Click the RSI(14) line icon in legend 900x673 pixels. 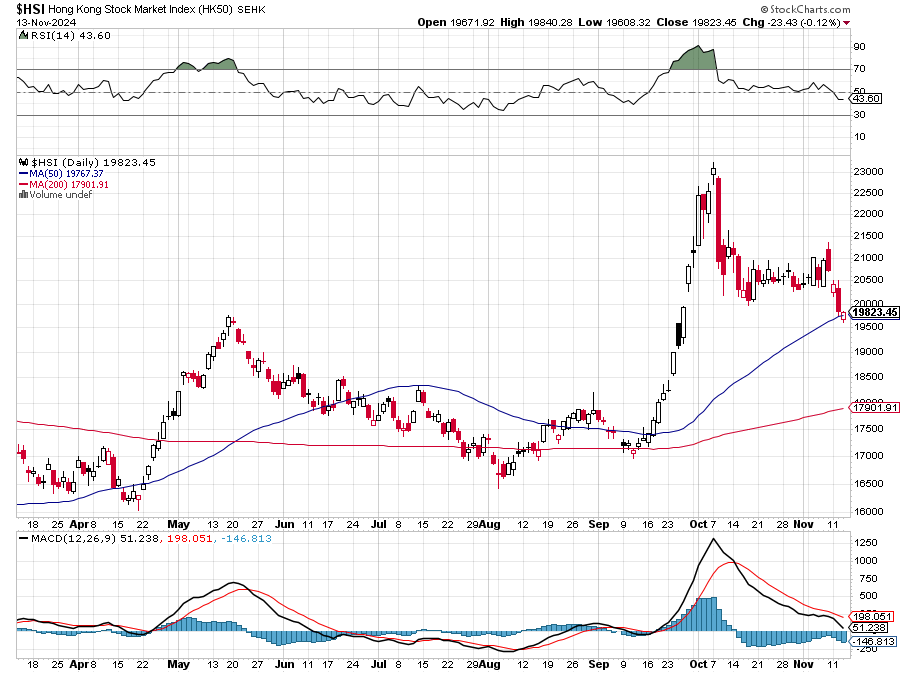[x=23, y=36]
